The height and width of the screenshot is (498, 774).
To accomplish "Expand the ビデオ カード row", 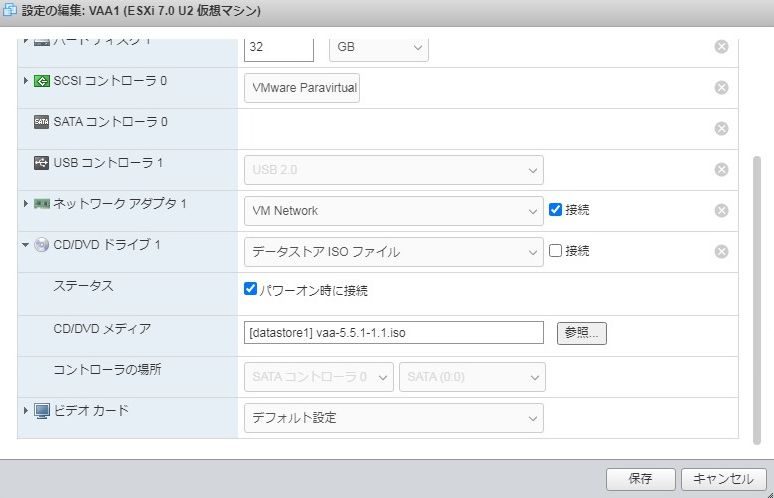I will (x=26, y=410).
